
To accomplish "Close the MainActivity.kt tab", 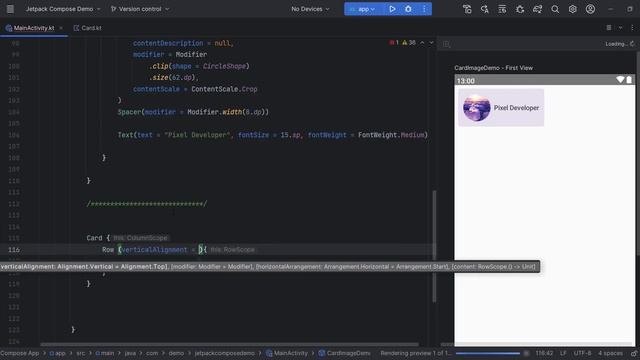I will pos(61,28).
